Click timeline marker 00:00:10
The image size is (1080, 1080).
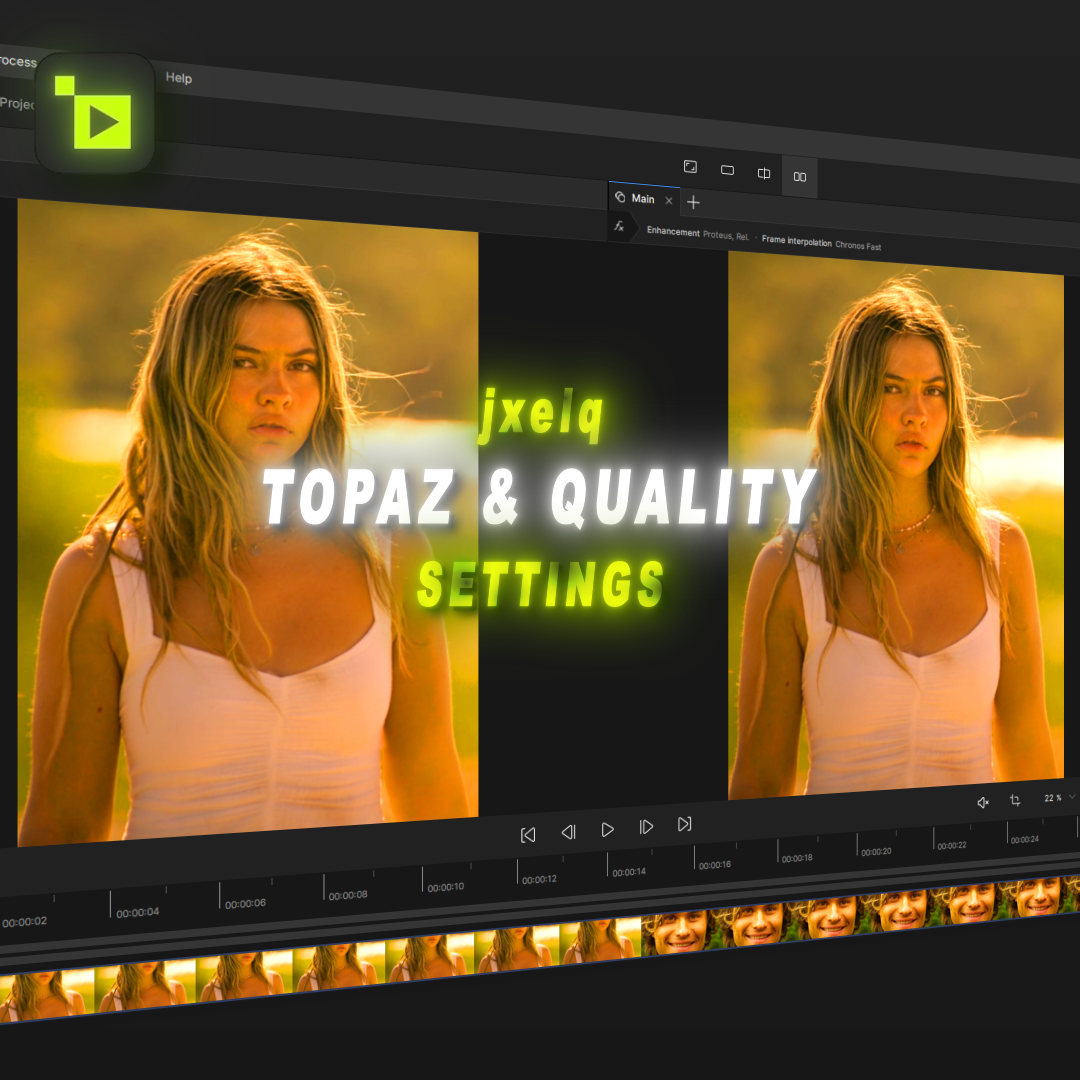(445, 887)
